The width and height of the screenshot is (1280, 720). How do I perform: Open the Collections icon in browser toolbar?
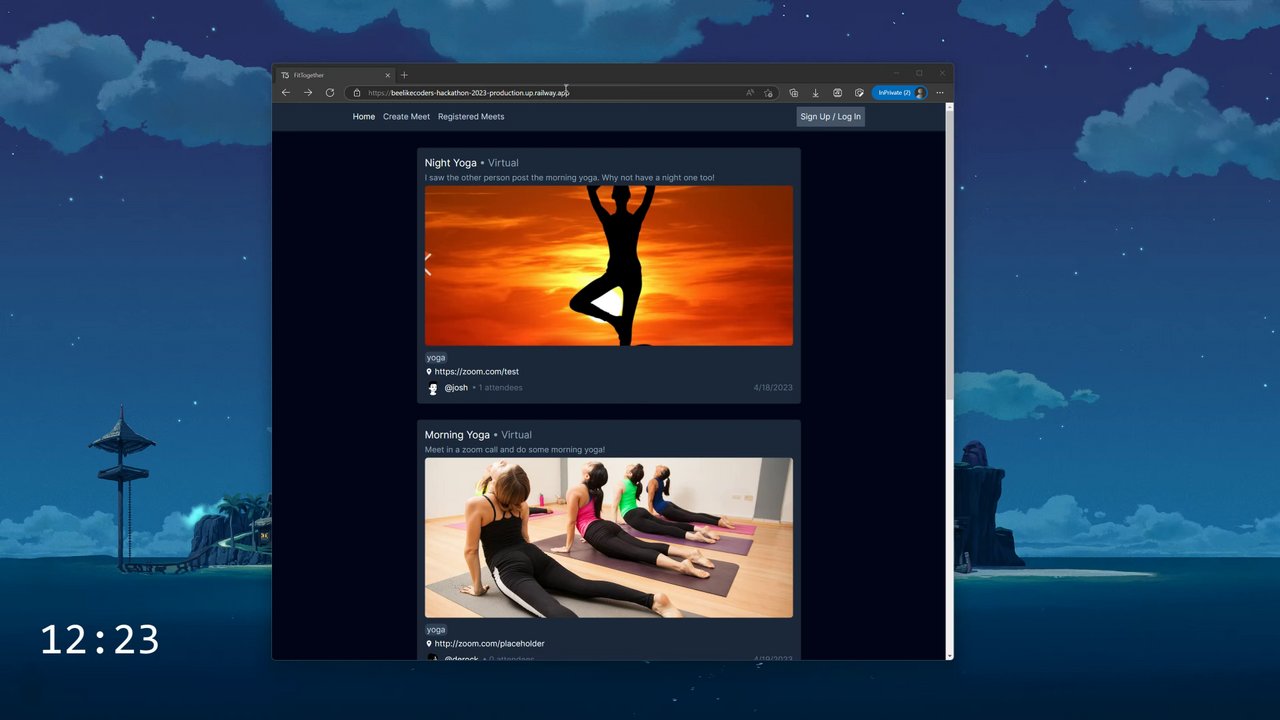point(793,93)
